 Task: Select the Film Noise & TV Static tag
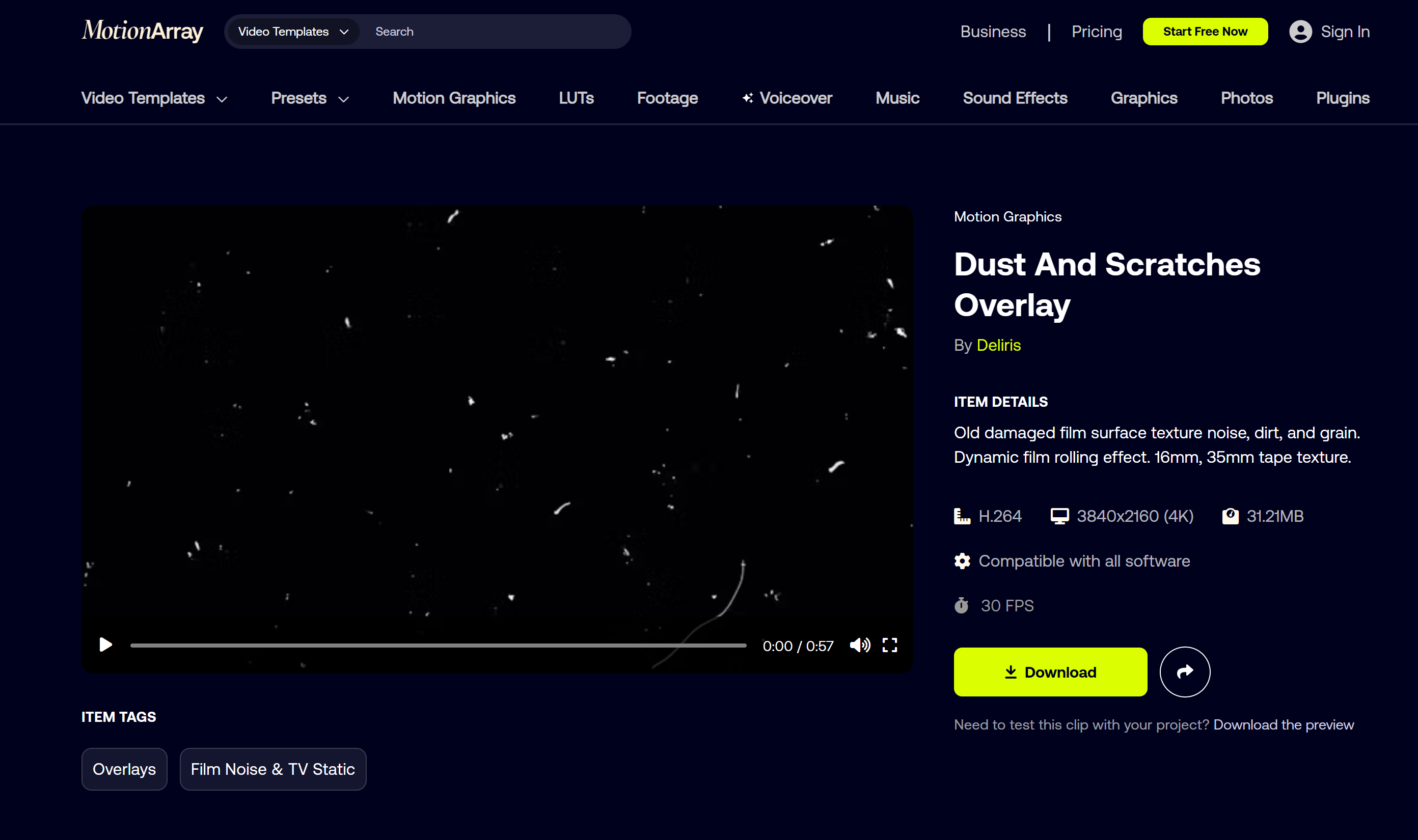(x=272, y=769)
